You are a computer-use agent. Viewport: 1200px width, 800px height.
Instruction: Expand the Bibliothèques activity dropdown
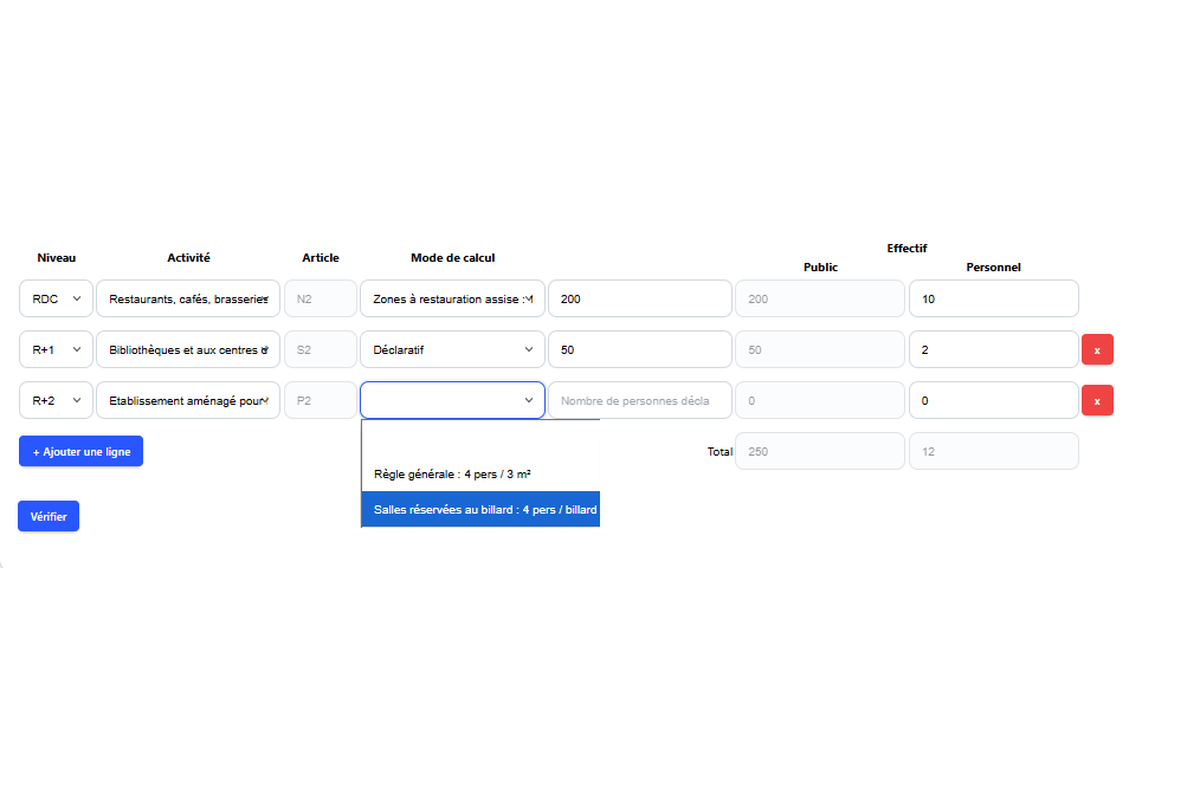(188, 350)
